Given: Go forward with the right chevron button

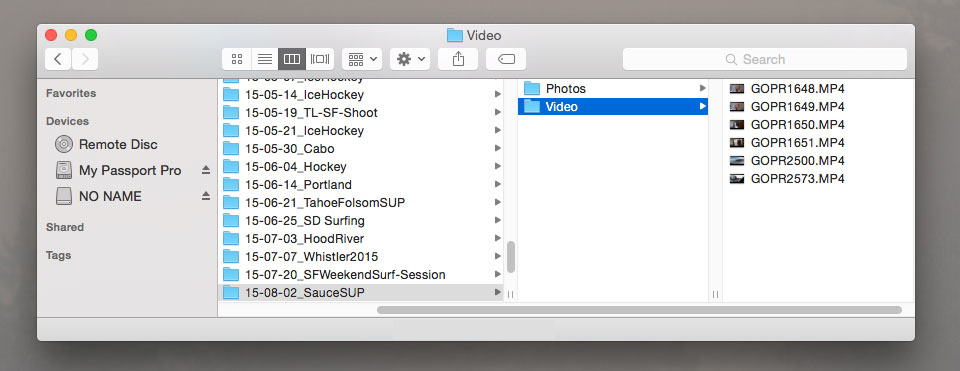Looking at the screenshot, I should (85, 59).
